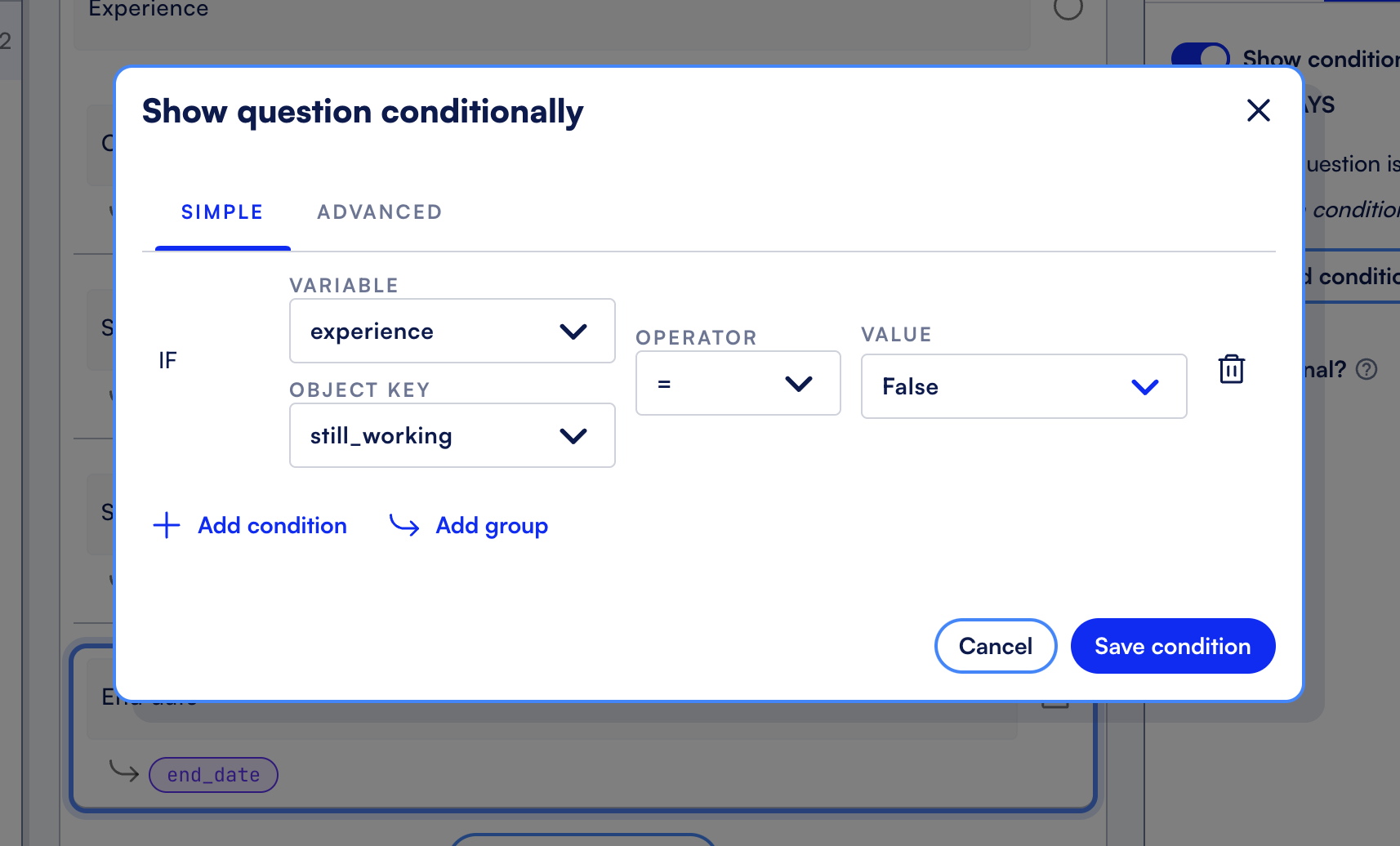
Task: Switch to the Advanced tab
Action: [x=380, y=212]
